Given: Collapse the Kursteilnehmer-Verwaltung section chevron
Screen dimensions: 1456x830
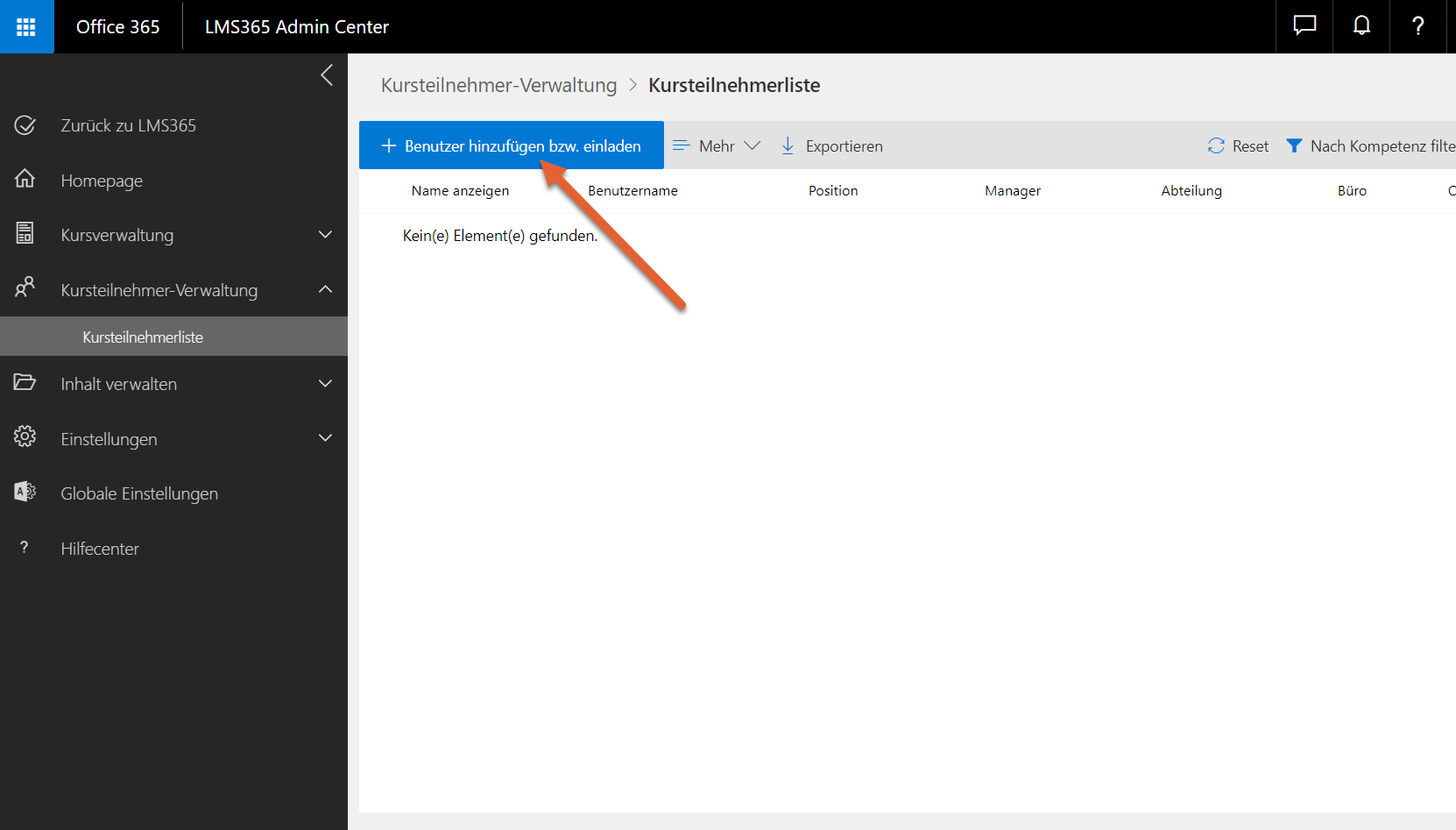Looking at the screenshot, I should click(x=325, y=289).
